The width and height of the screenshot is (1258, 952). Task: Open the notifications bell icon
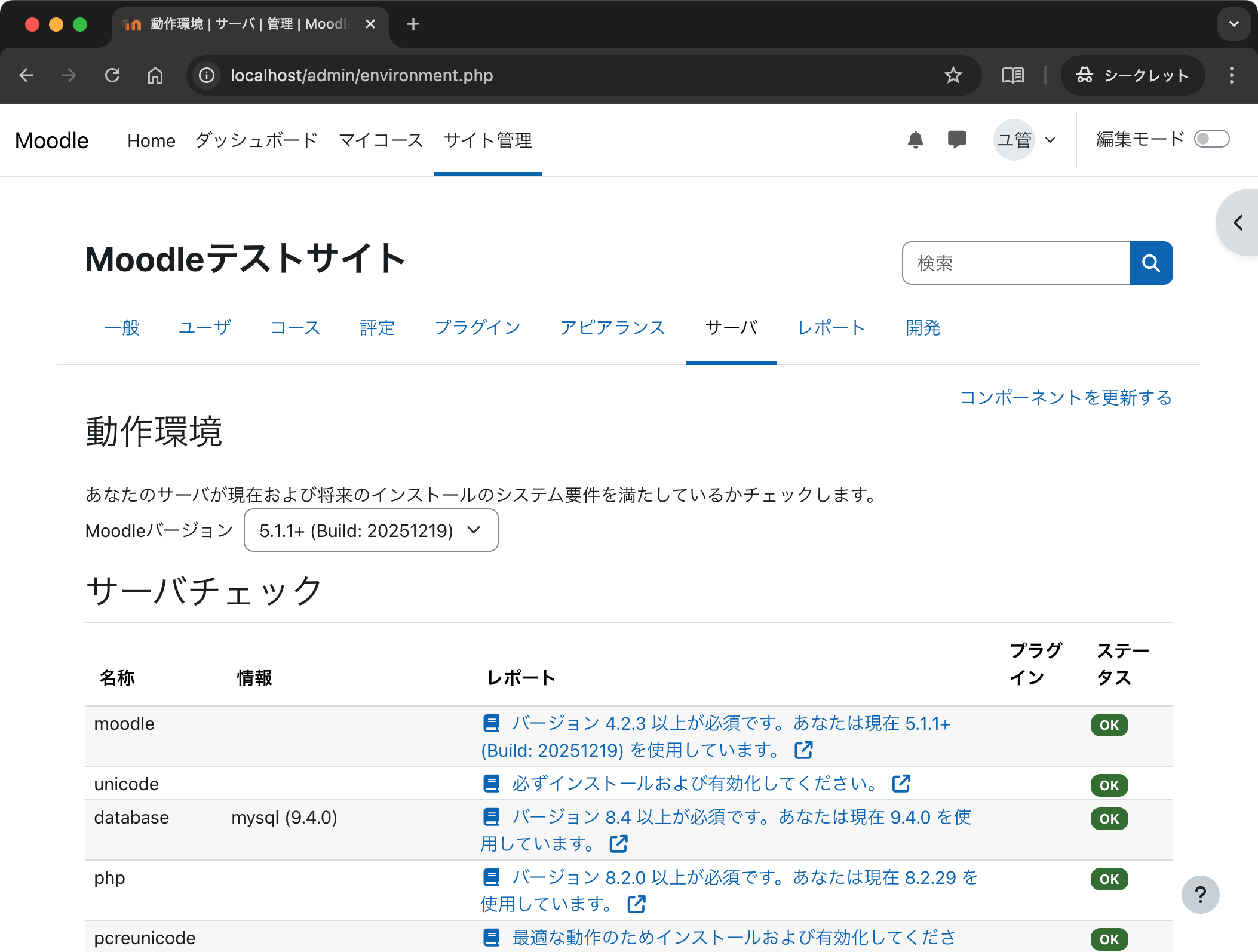[915, 140]
